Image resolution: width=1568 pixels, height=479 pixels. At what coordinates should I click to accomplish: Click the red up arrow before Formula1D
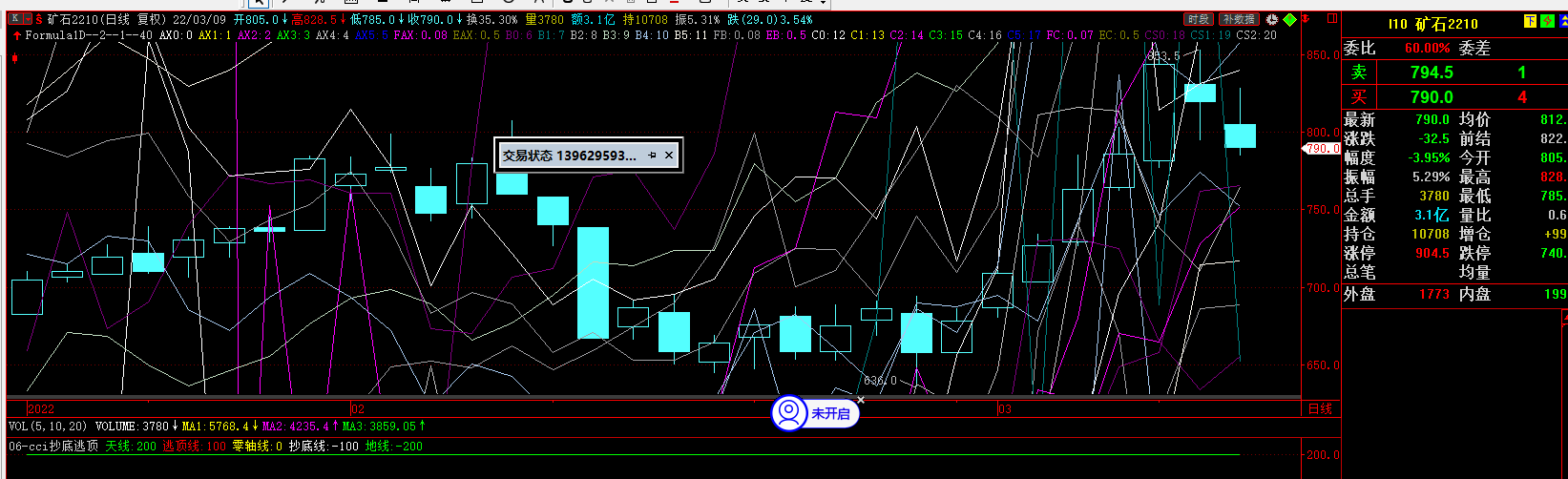[17, 35]
